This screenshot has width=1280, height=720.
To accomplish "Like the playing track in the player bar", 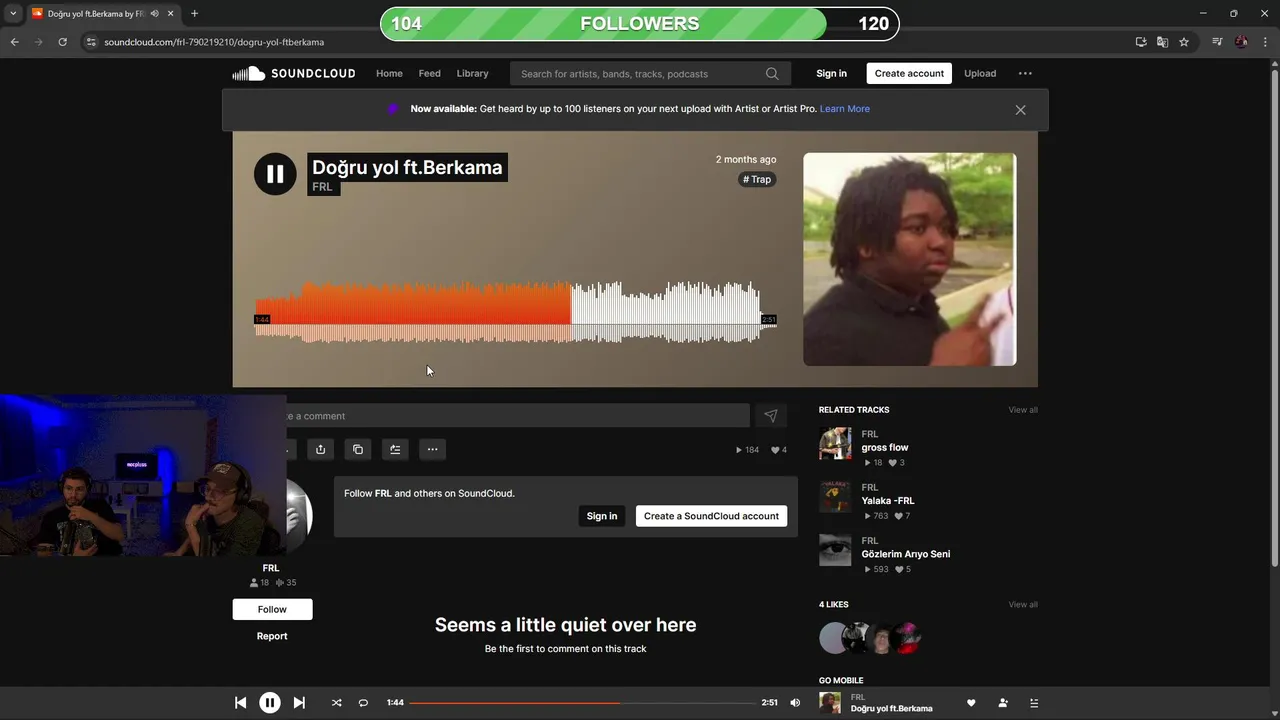I will [x=971, y=703].
